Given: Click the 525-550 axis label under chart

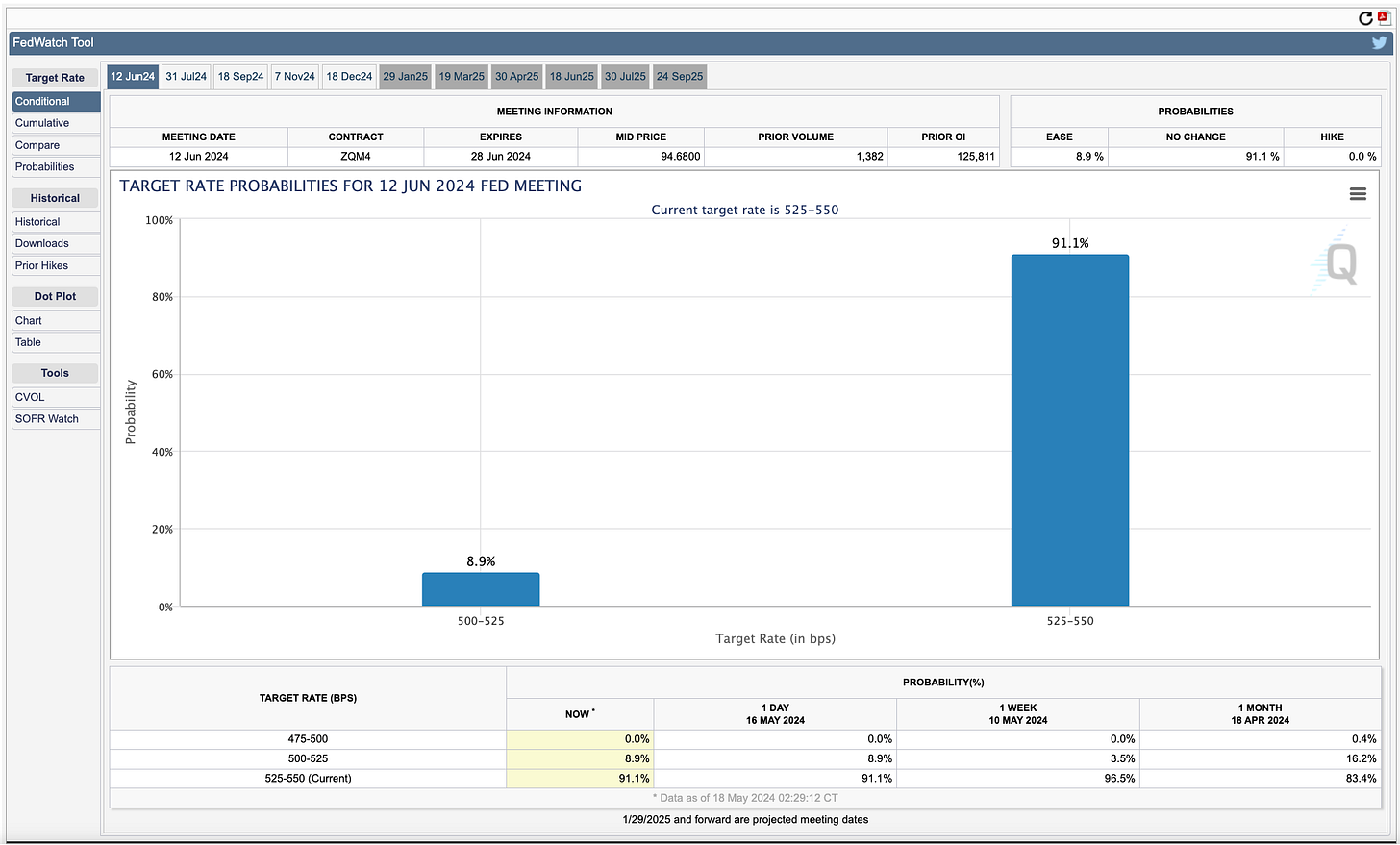Looking at the screenshot, I should 1070,621.
